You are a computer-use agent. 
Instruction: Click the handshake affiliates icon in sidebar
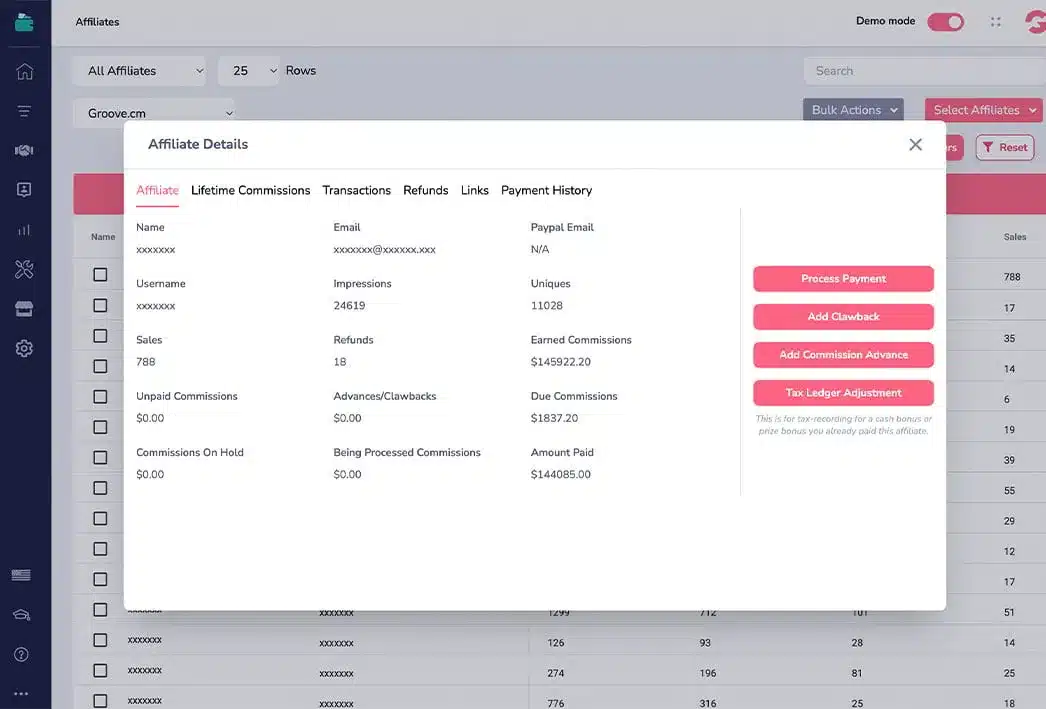pyautogui.click(x=24, y=150)
